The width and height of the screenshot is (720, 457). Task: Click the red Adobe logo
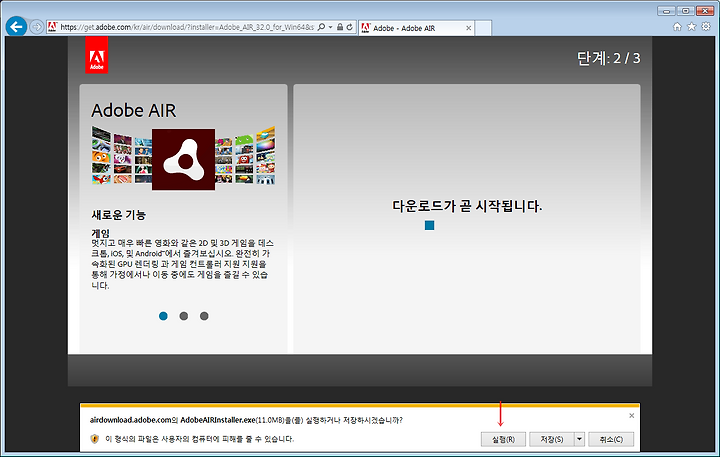pos(96,55)
